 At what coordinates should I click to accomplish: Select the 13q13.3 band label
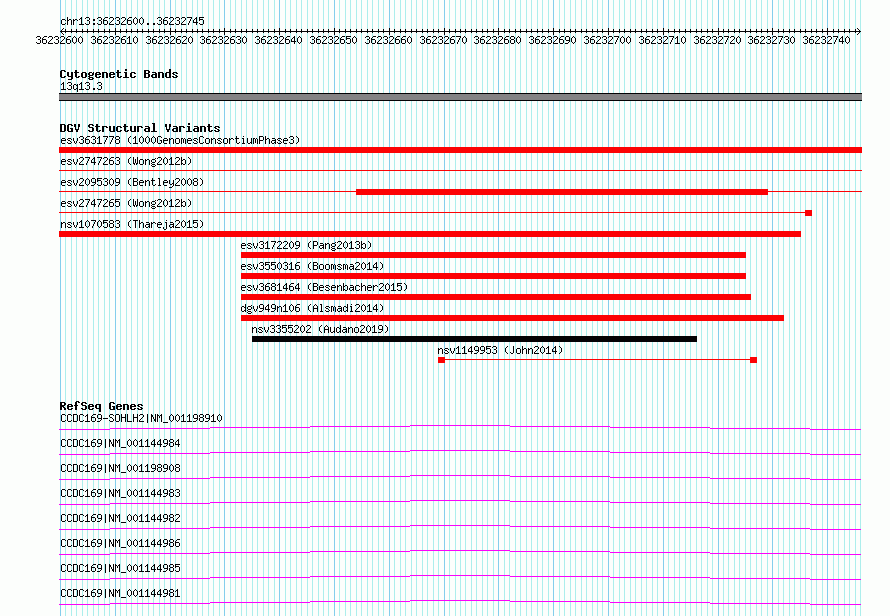click(81, 86)
